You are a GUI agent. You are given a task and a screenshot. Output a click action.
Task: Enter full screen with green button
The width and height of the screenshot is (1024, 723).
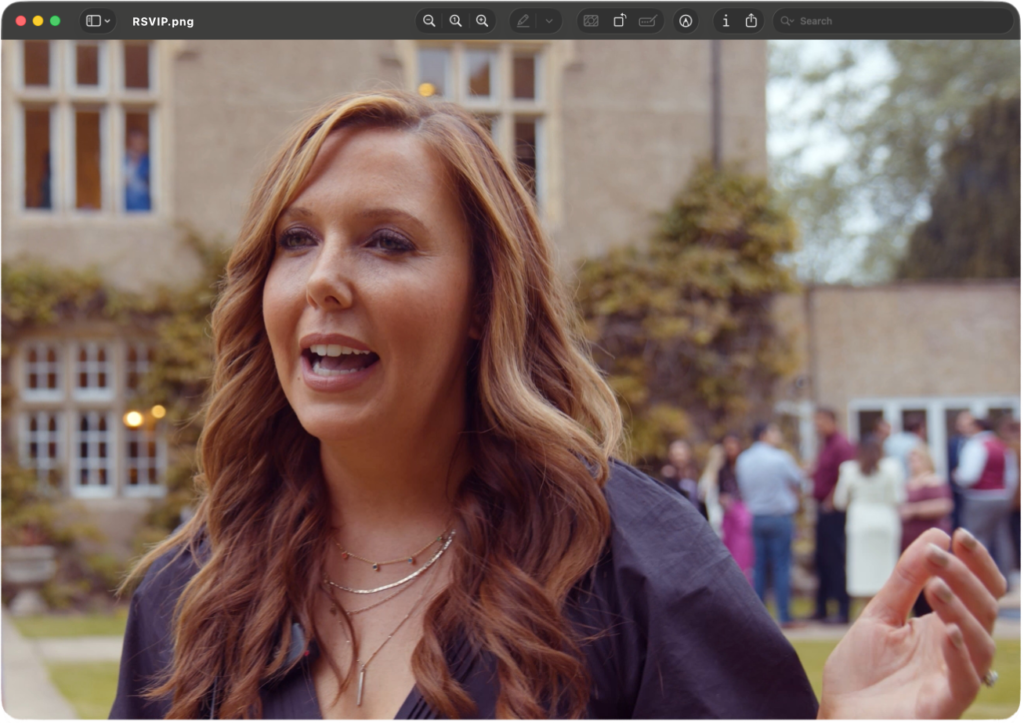(x=55, y=21)
